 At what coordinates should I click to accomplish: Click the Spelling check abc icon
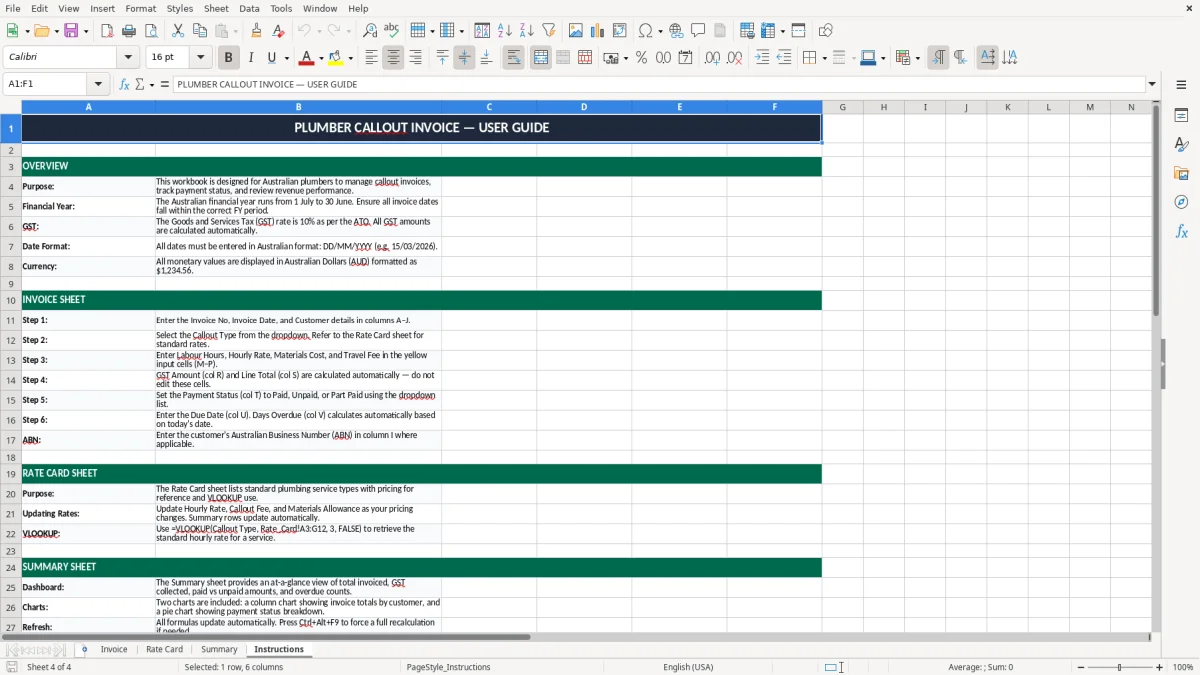coord(392,31)
